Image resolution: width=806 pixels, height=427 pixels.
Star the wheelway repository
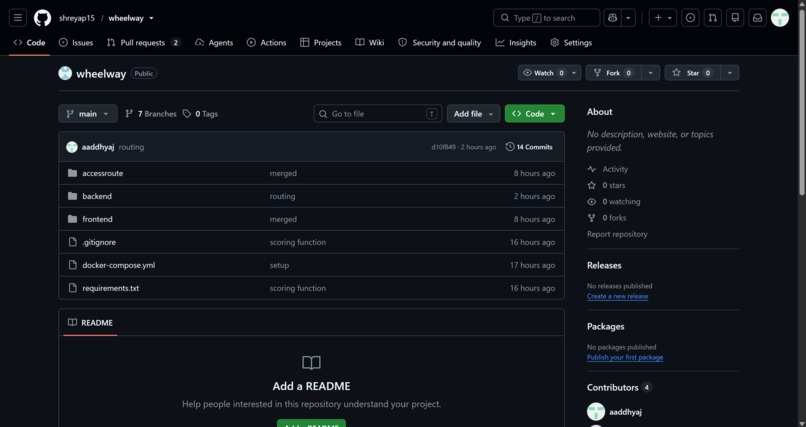point(692,73)
